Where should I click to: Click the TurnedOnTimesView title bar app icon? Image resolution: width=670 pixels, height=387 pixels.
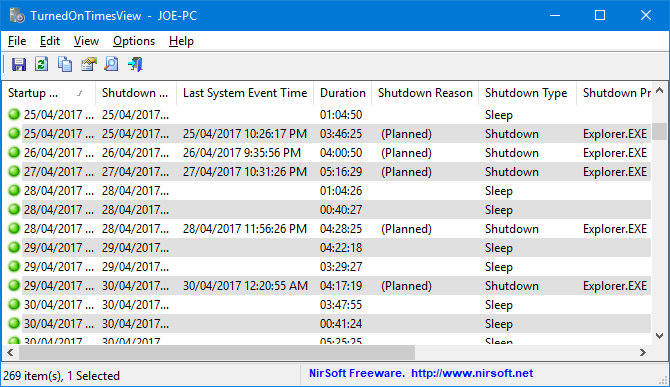pyautogui.click(x=17, y=16)
